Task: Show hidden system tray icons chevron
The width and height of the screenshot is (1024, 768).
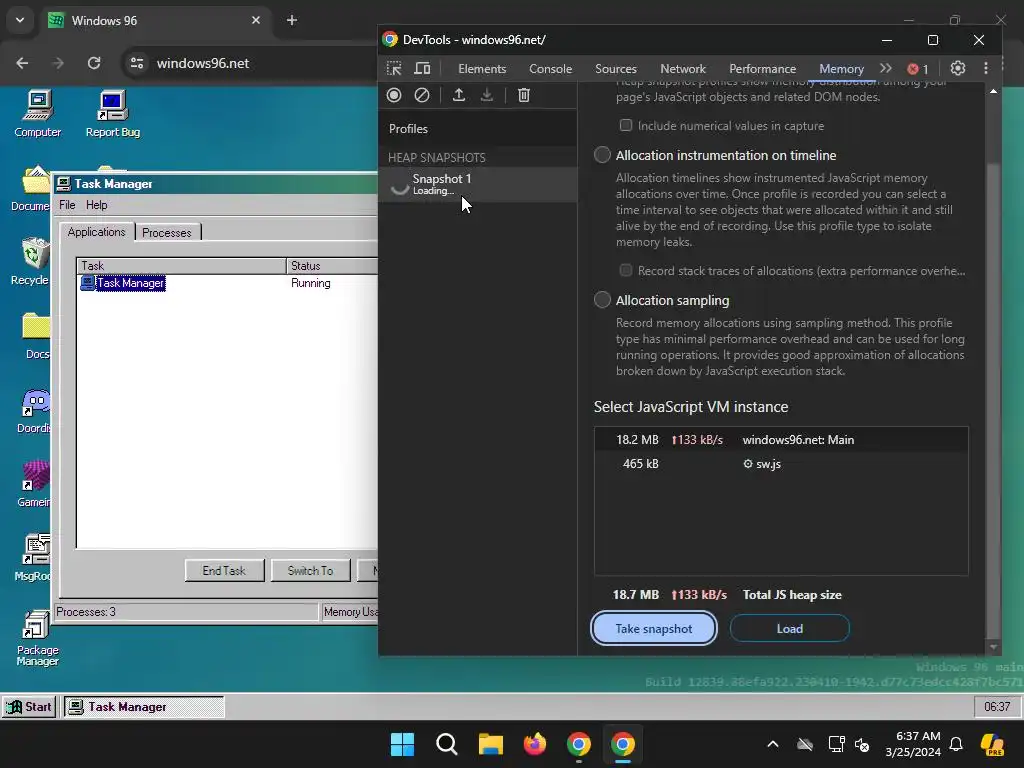Action: 773,744
